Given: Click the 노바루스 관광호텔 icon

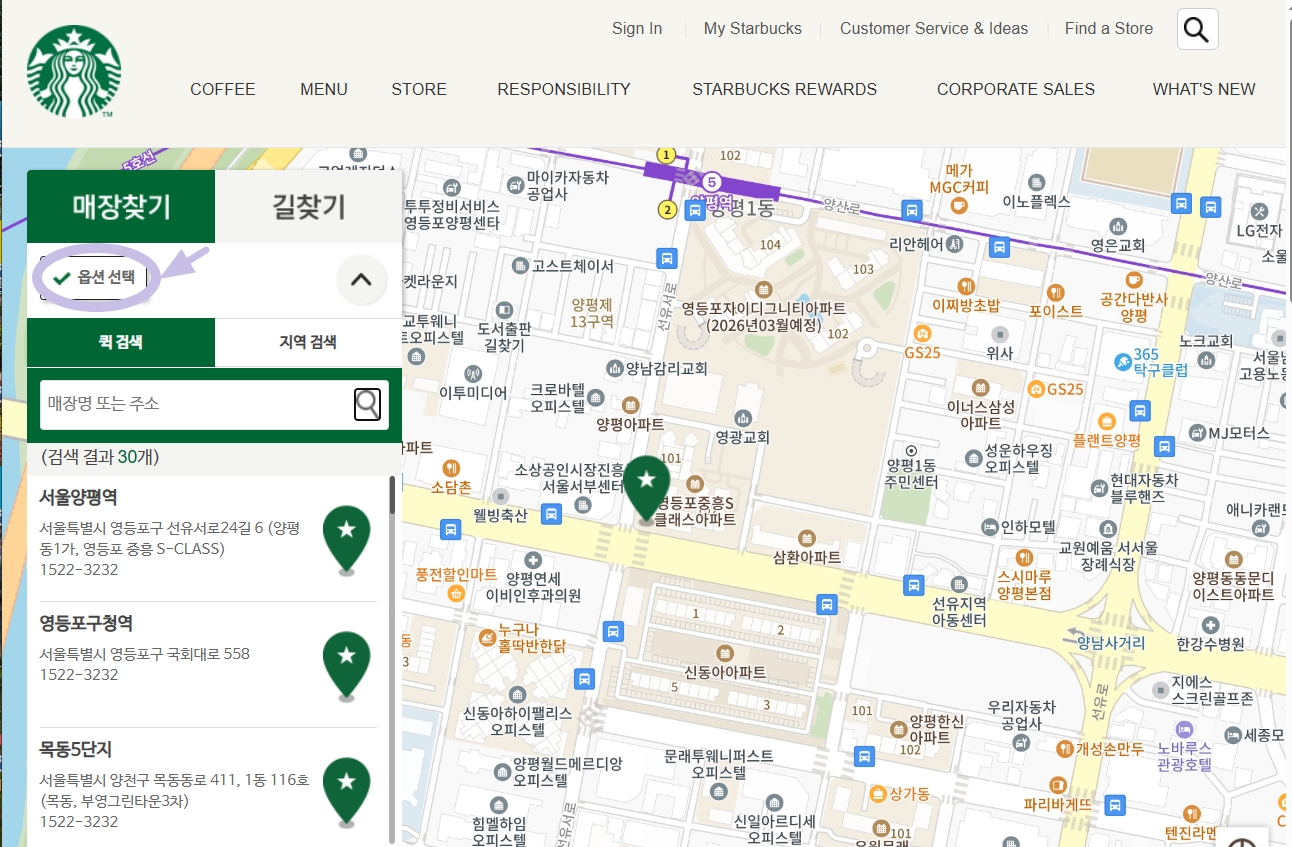Looking at the screenshot, I should click(x=1184, y=729).
